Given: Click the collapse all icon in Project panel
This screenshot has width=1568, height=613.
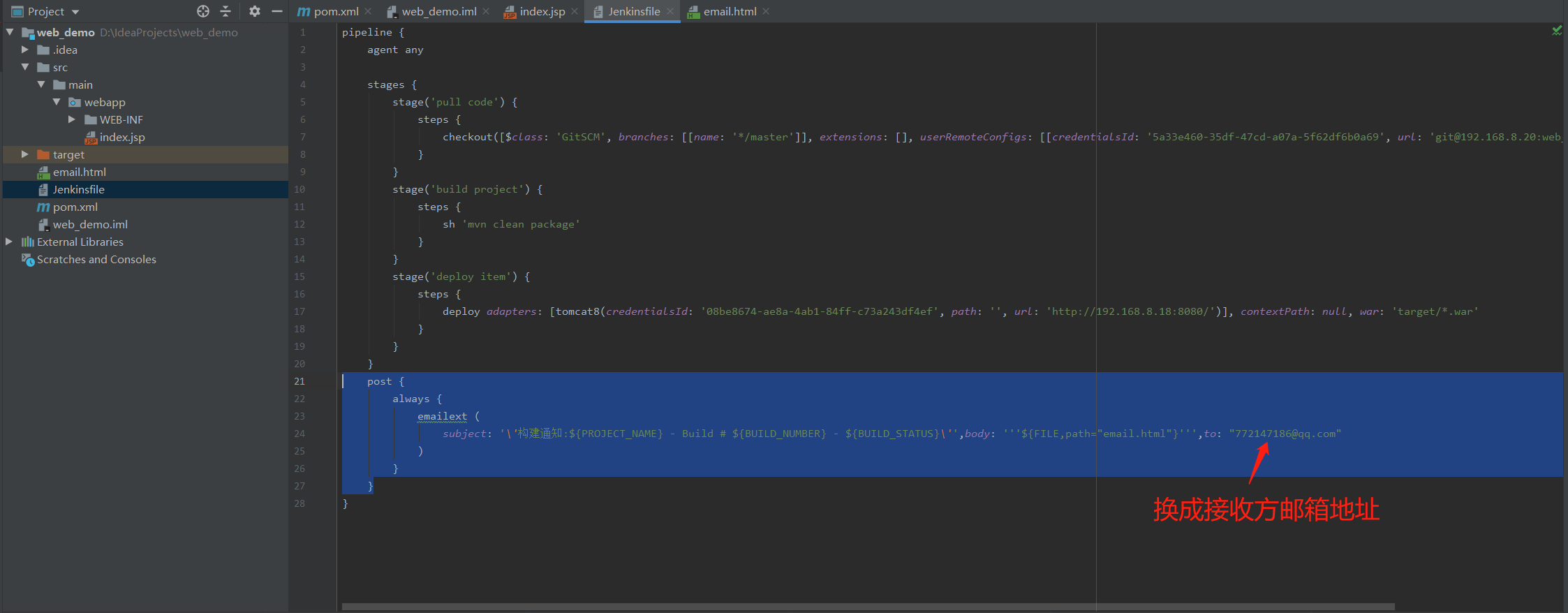Looking at the screenshot, I should coord(225,11).
